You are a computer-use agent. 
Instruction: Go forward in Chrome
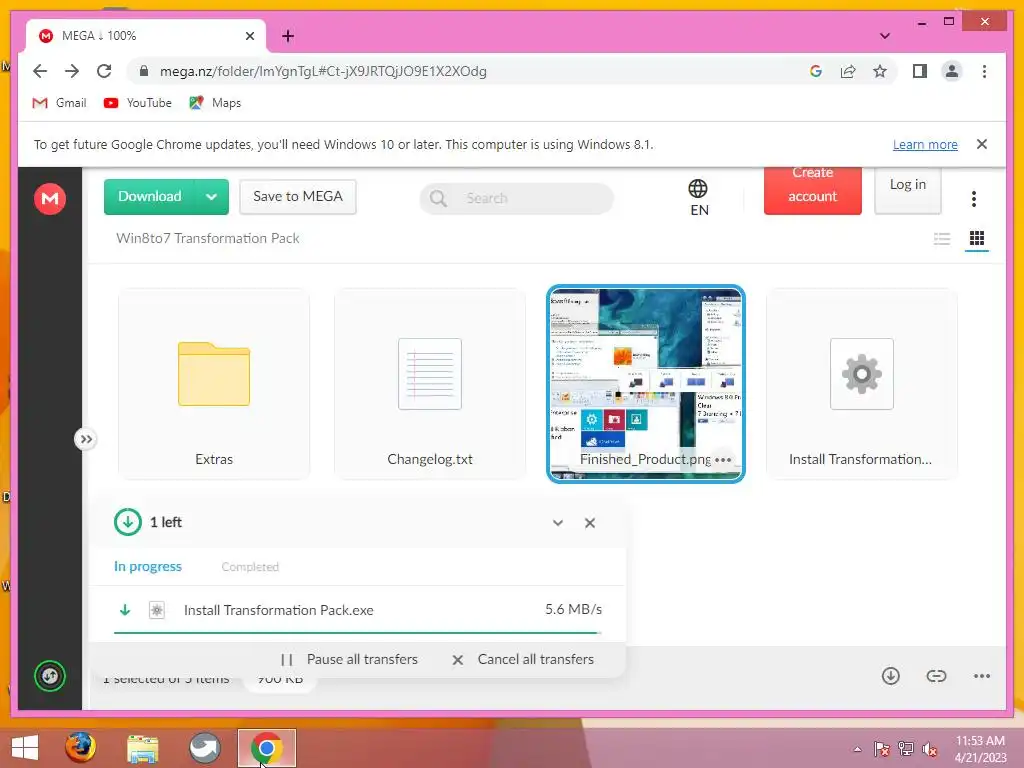tap(72, 71)
